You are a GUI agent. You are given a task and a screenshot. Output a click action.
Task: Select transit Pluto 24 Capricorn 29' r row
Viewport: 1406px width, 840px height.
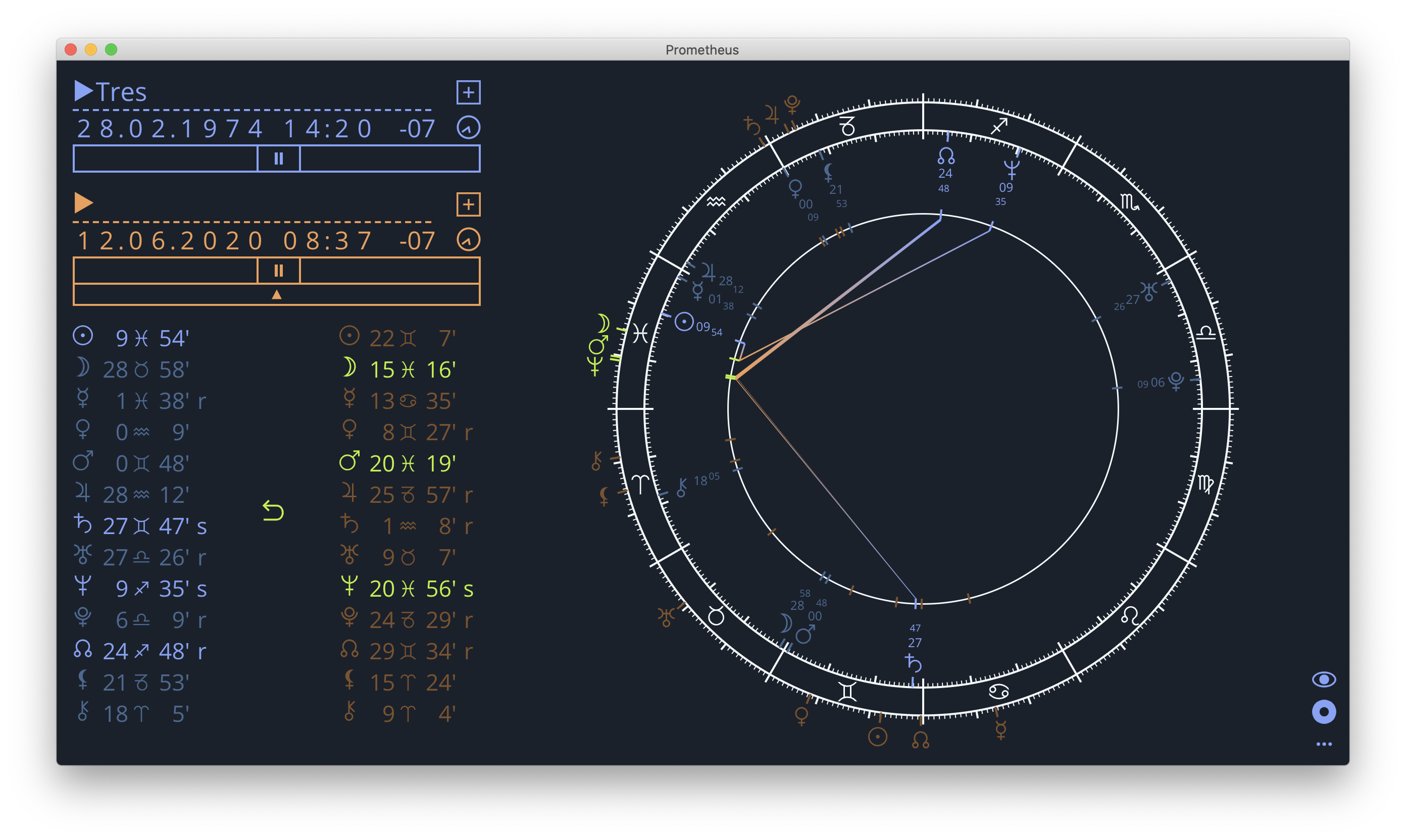click(406, 620)
